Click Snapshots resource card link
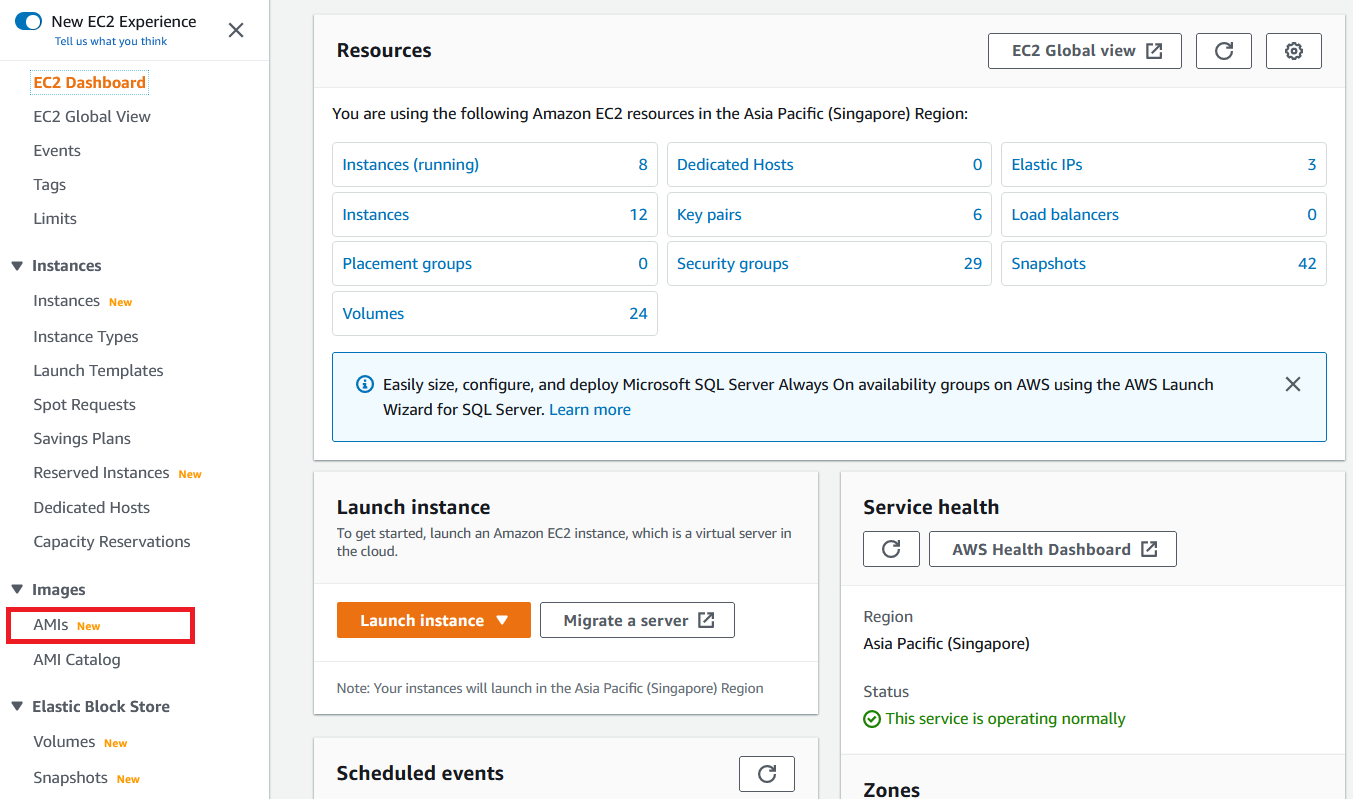Viewport: 1353px width, 799px height. [1048, 264]
